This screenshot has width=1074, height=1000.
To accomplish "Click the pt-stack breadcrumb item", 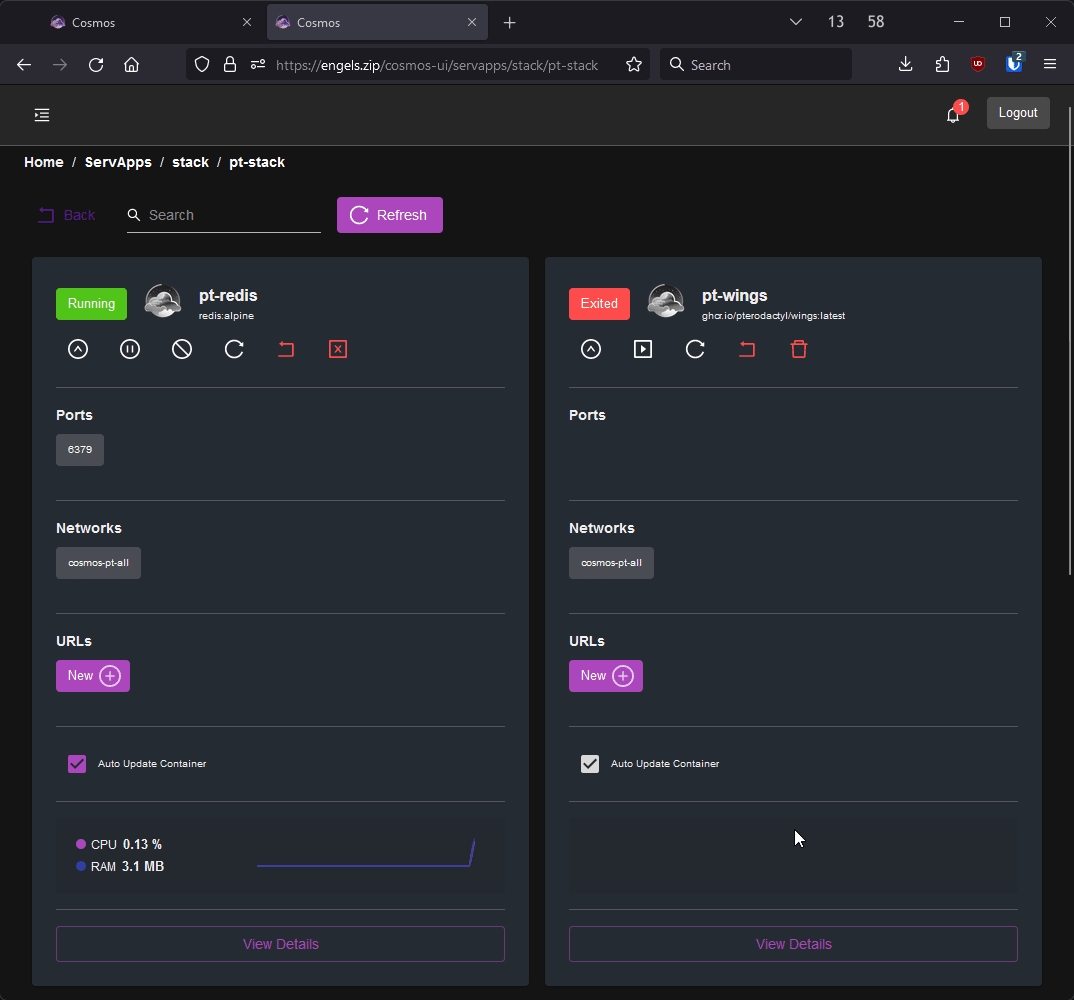I will point(257,162).
